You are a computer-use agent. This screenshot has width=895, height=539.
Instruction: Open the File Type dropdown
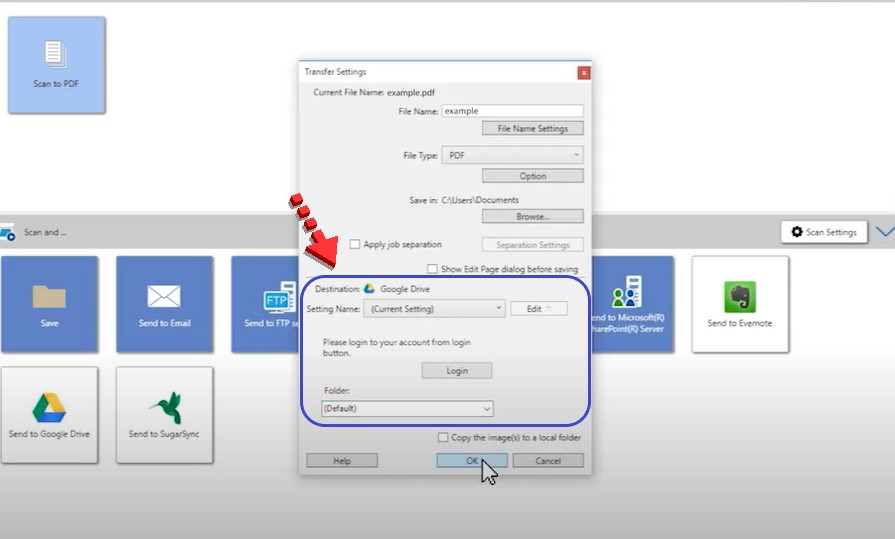coord(512,155)
